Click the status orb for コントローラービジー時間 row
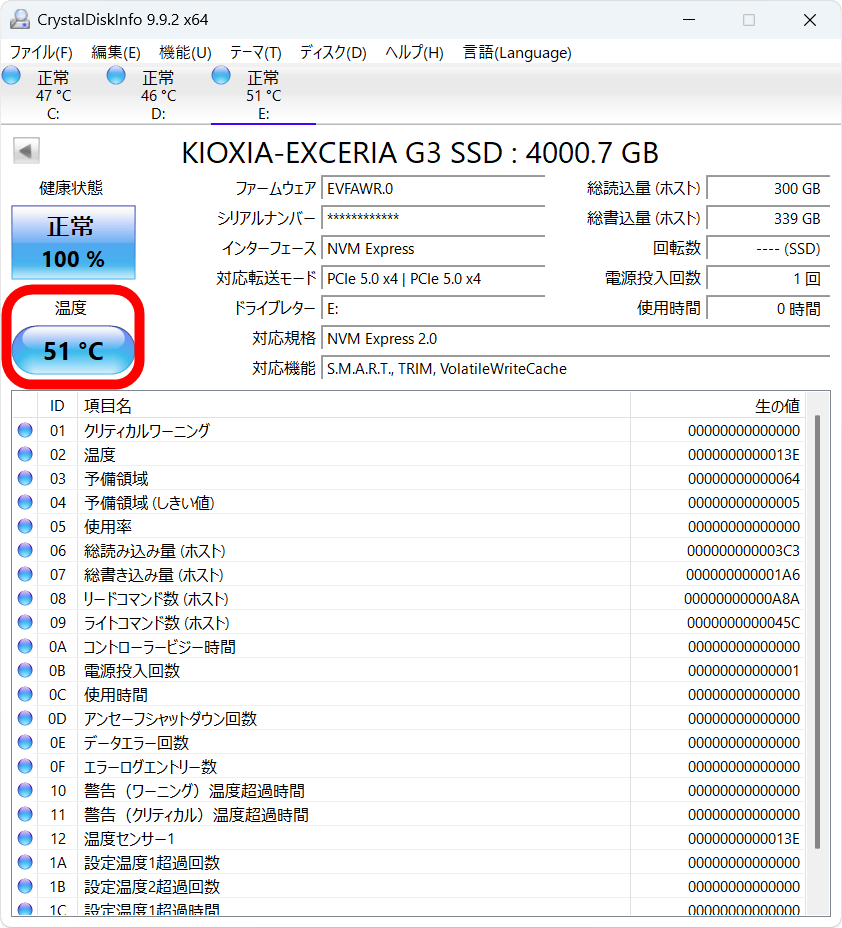This screenshot has width=842, height=928. click(25, 646)
